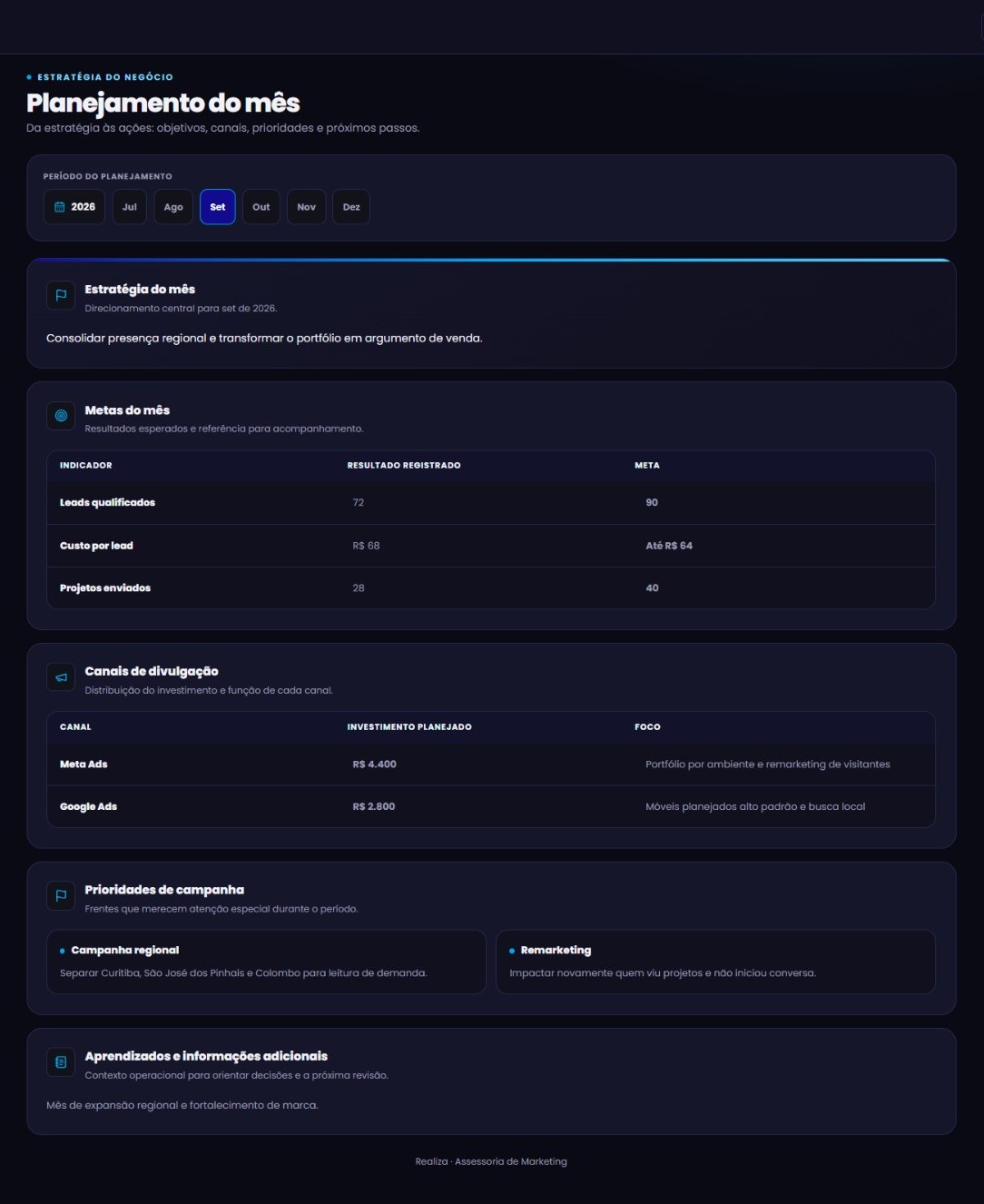Click the Mês de expansão regional note
Image resolution: width=984 pixels, height=1204 pixels.
click(182, 1105)
